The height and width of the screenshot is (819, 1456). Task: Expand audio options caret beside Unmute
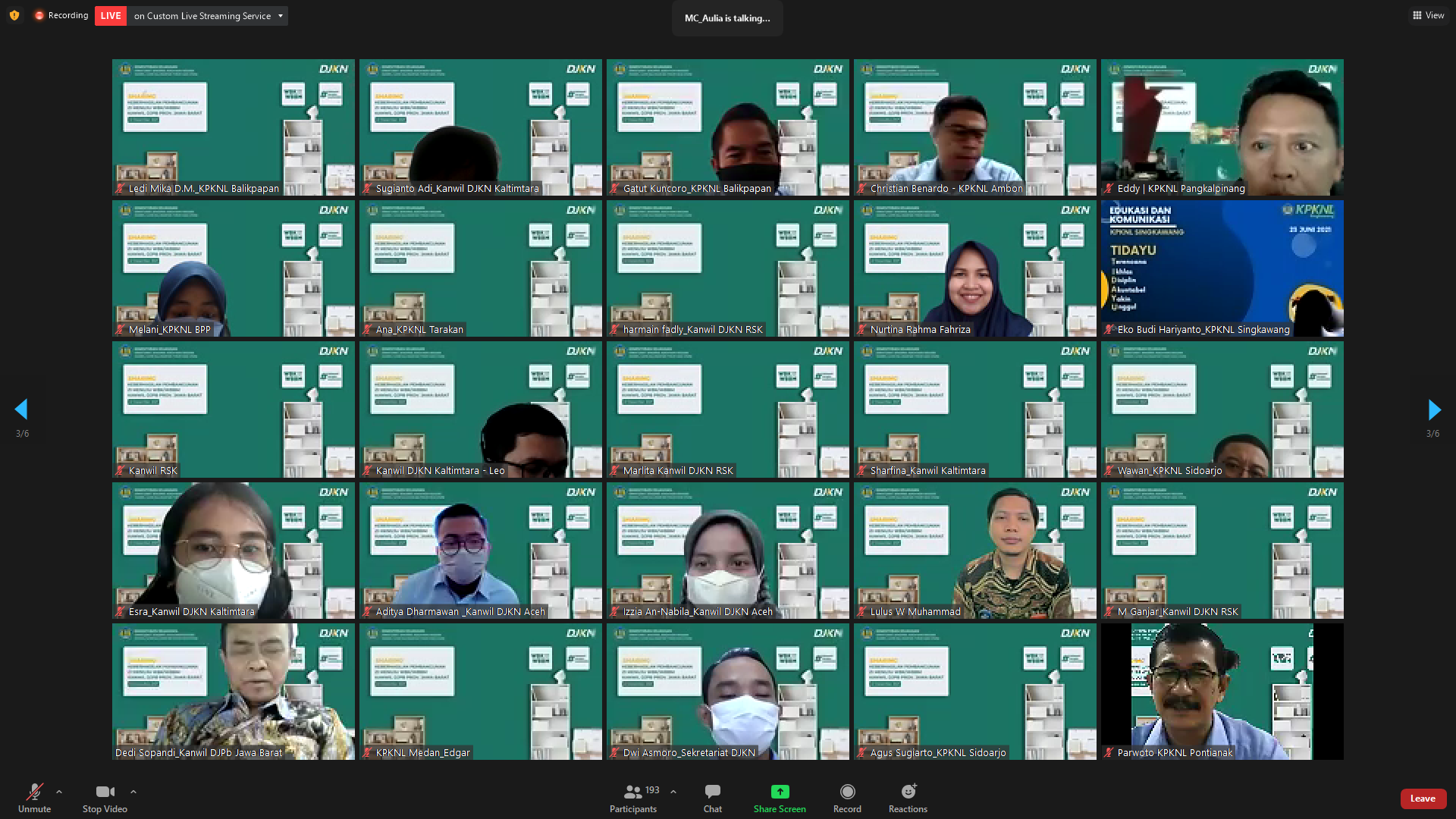click(x=59, y=792)
